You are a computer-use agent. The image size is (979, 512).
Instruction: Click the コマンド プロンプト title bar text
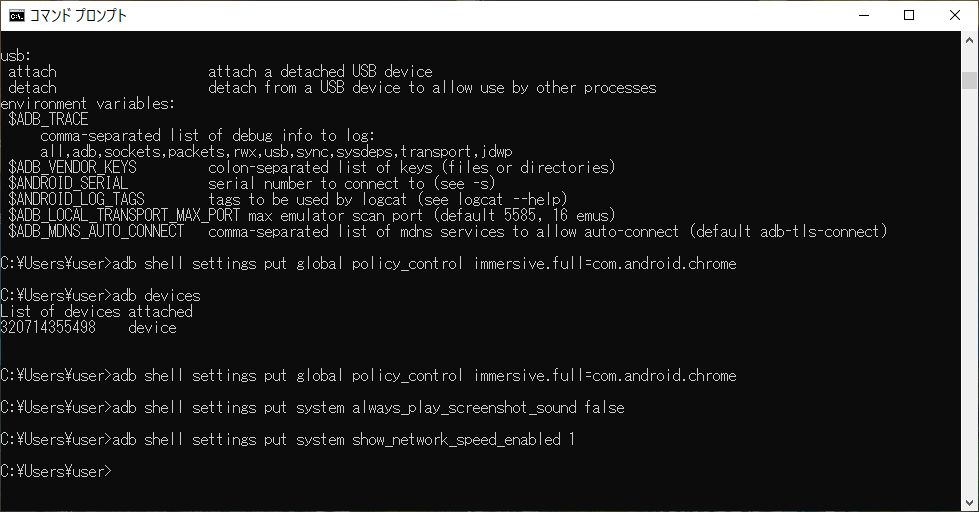click(80, 16)
